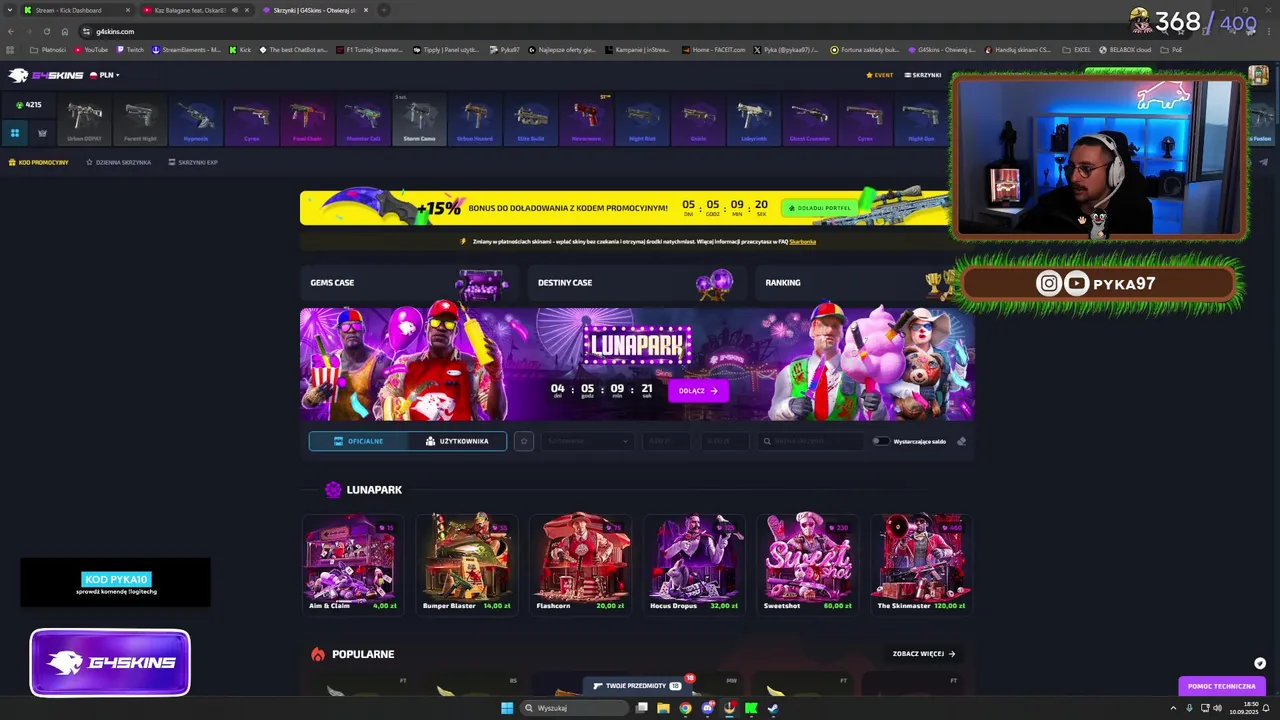The height and width of the screenshot is (720, 1280).
Task: Open the Hypnosis skin drop
Action: [x=196, y=121]
